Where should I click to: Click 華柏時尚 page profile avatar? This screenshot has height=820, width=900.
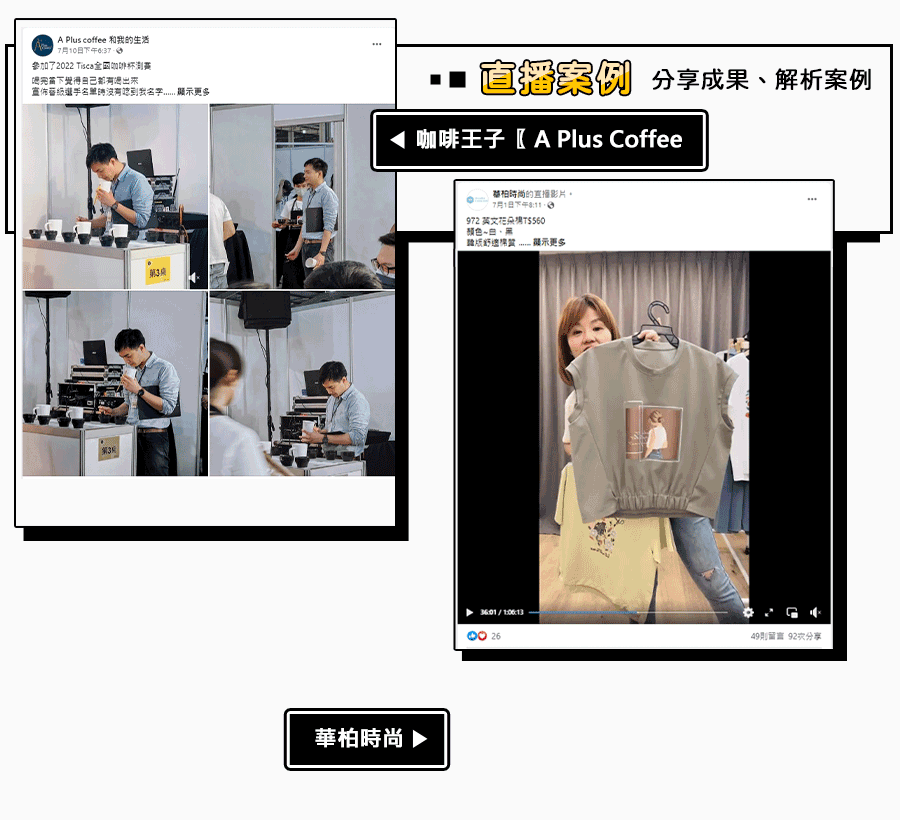click(x=477, y=199)
